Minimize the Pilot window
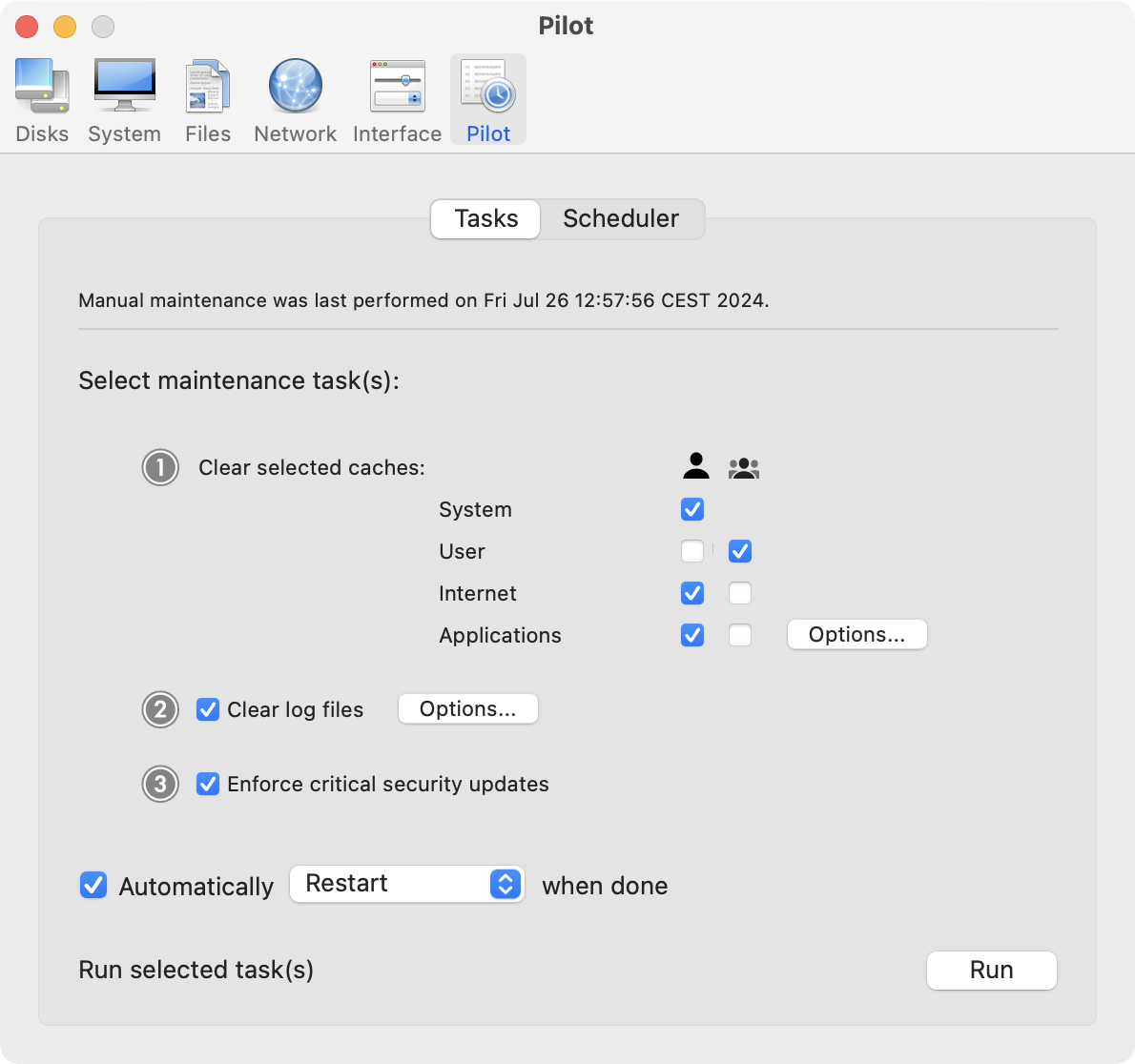The width and height of the screenshot is (1135, 1064). [65, 27]
